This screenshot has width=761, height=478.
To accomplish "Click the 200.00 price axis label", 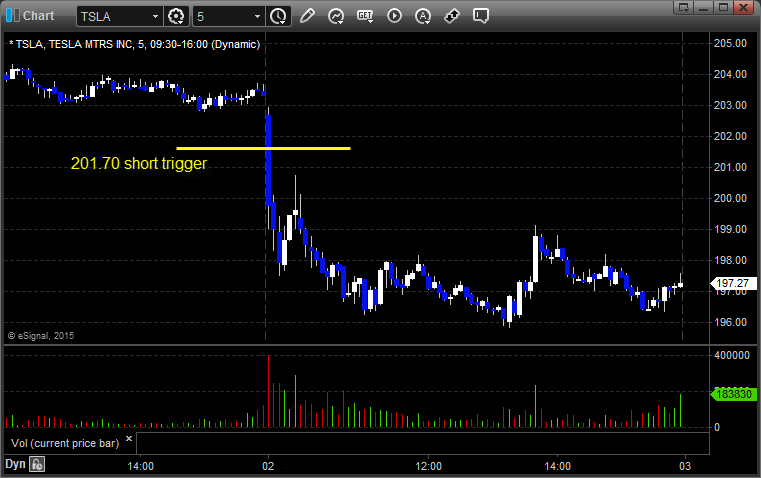I will (730, 198).
